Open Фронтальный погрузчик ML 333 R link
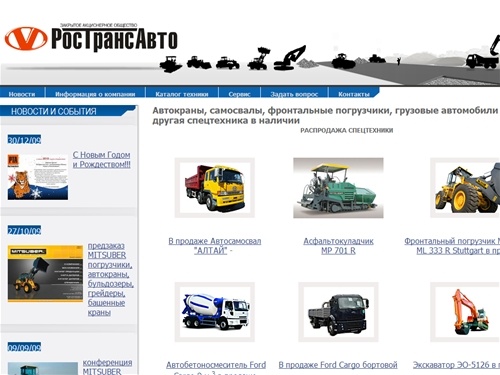 [452, 246]
